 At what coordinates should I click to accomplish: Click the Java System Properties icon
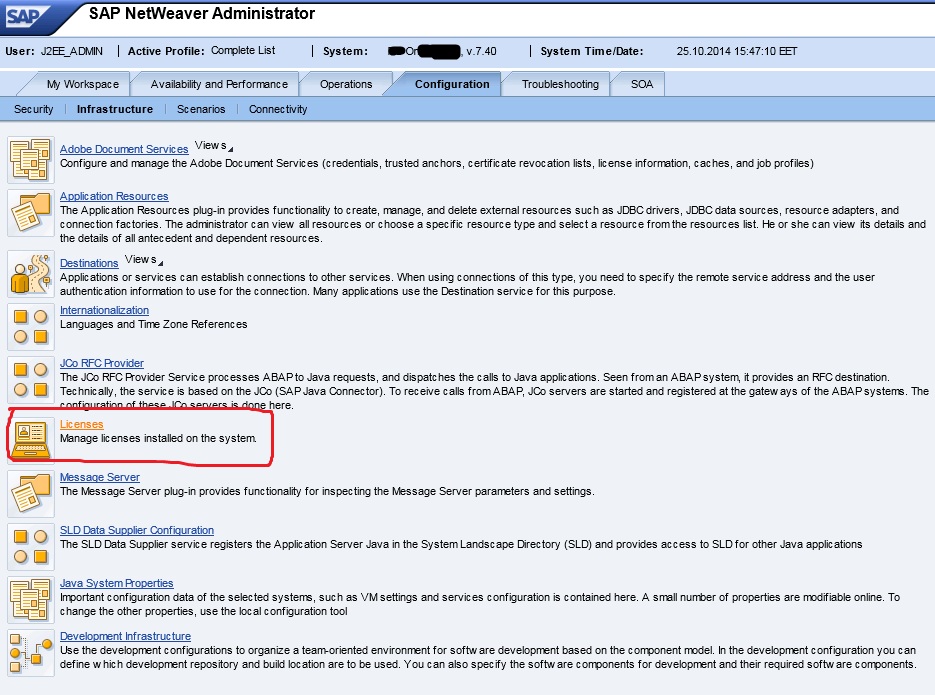(30, 600)
